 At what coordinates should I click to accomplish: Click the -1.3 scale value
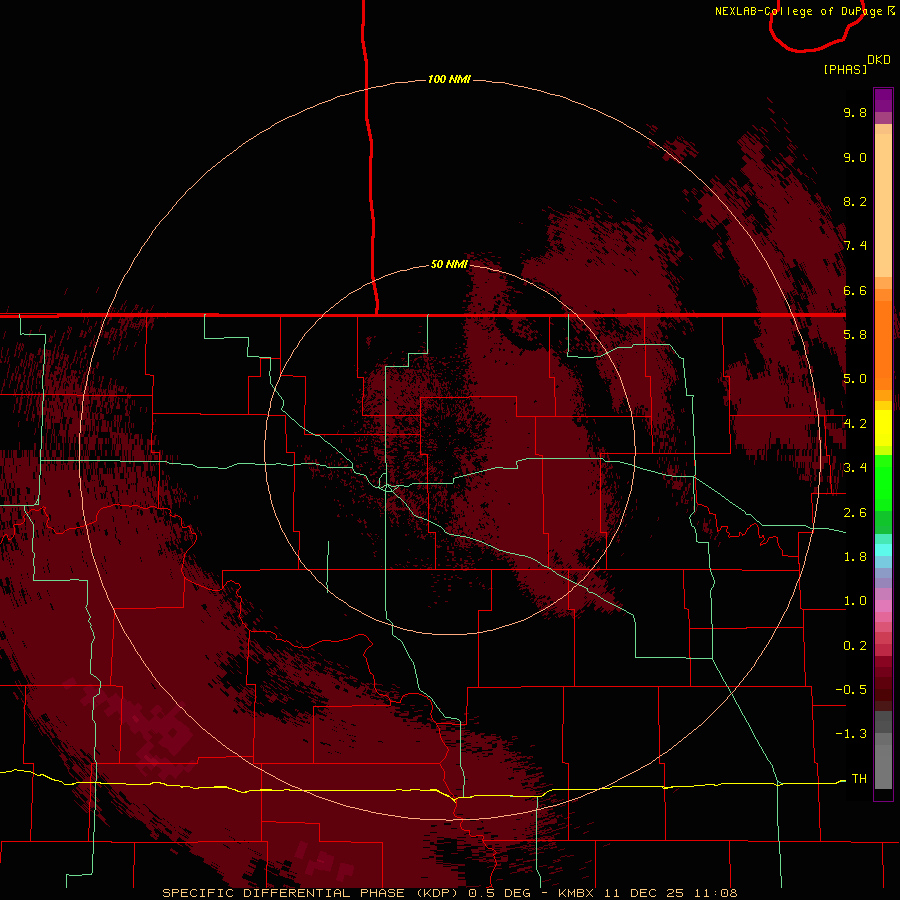point(851,734)
